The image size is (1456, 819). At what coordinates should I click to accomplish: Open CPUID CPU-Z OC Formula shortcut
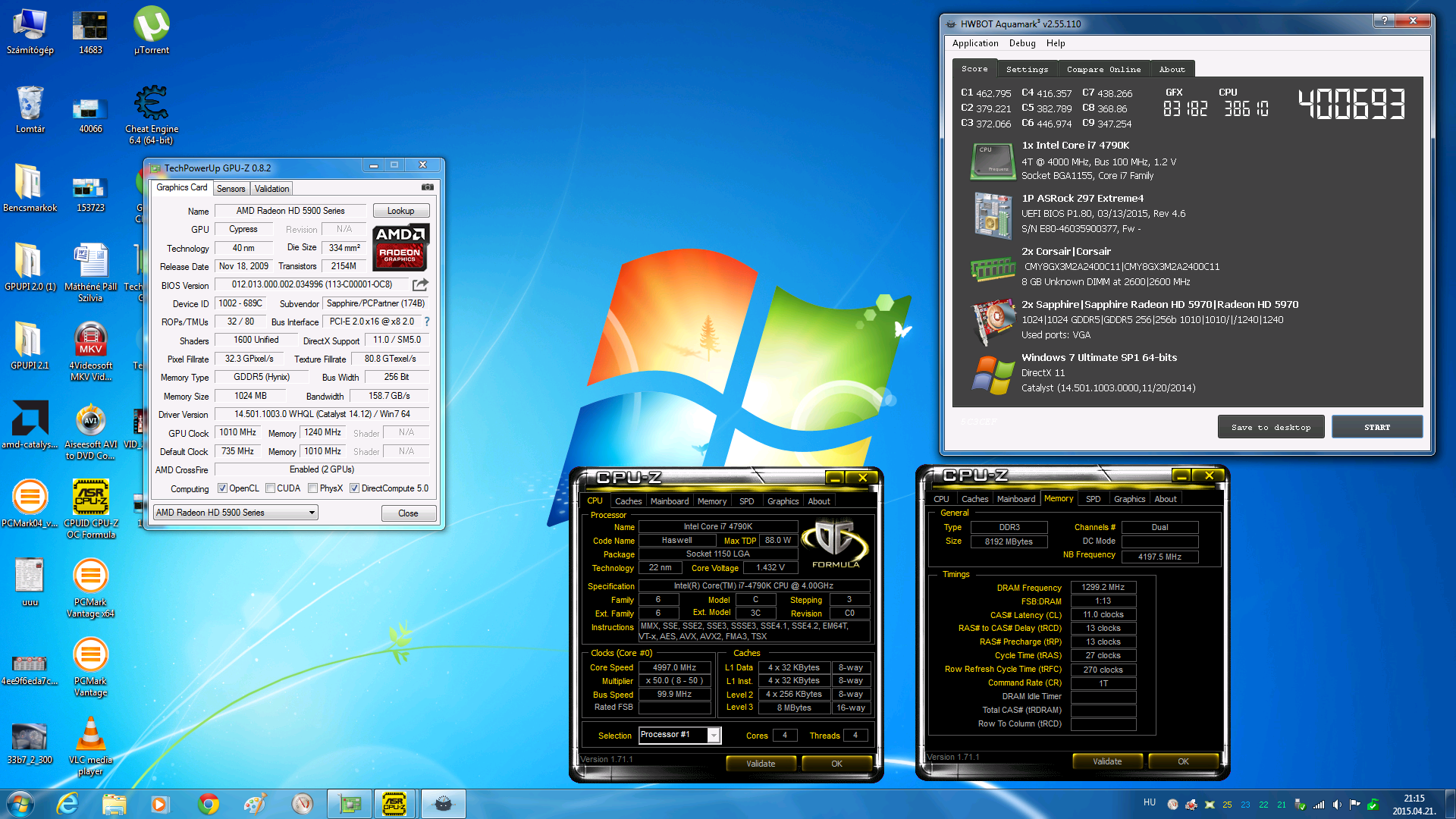tap(90, 510)
